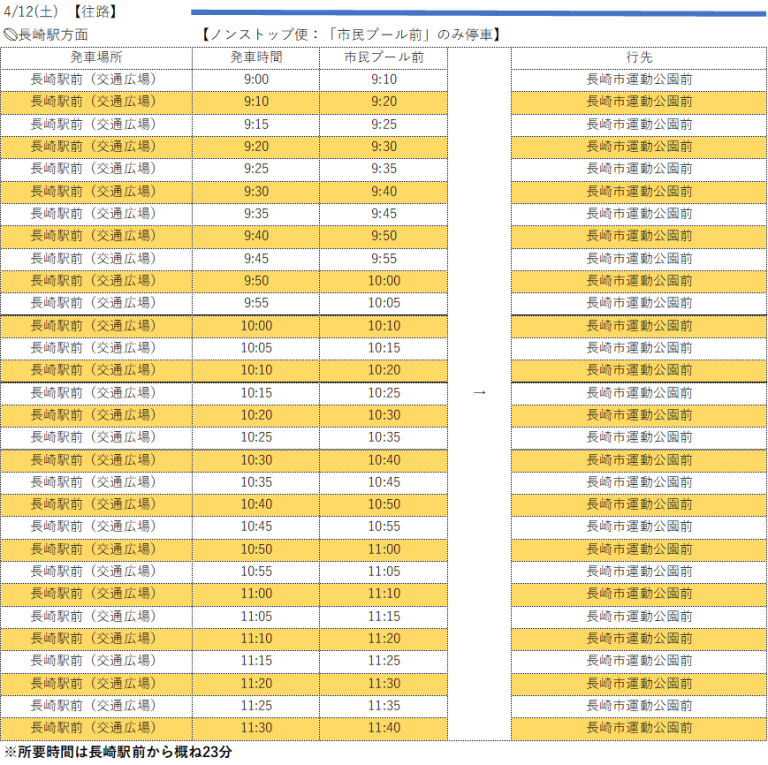Click the right arrow between the tables
The image size is (768, 765).
click(x=479, y=393)
